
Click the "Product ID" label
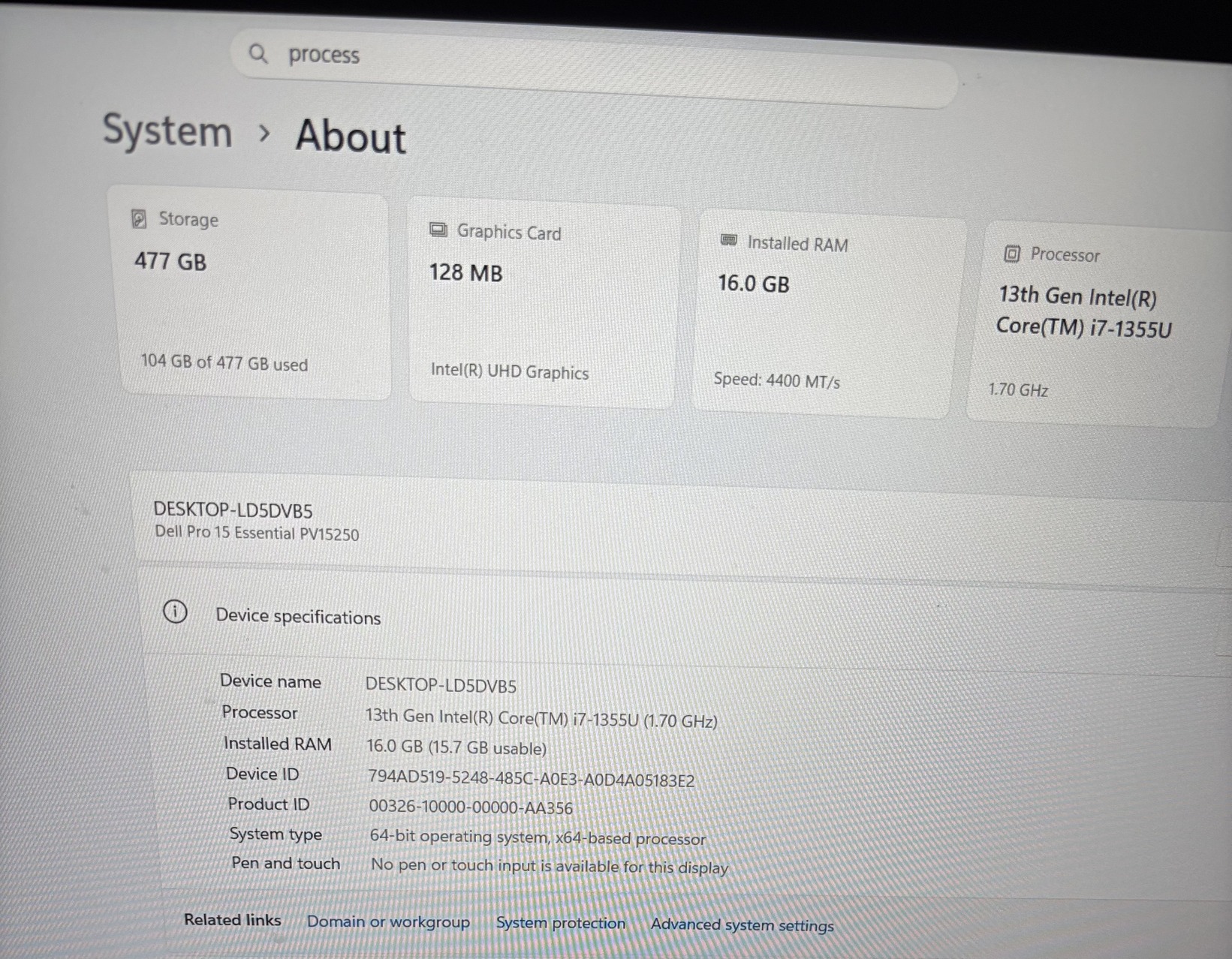point(269,804)
